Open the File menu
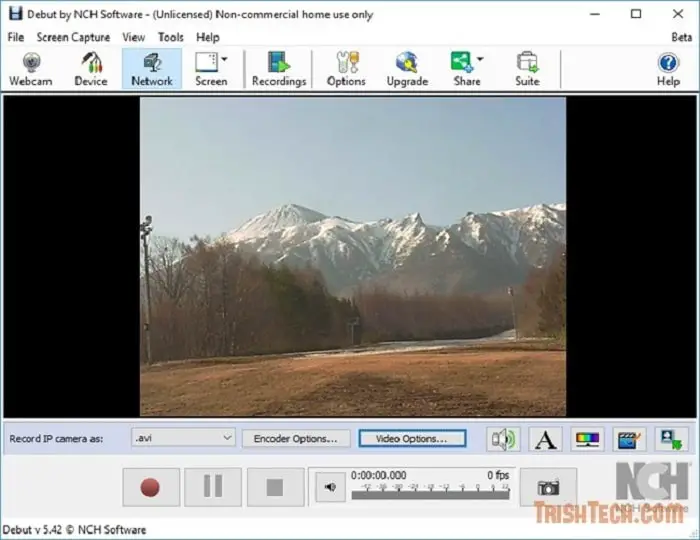The width and height of the screenshot is (700, 540). click(x=16, y=37)
